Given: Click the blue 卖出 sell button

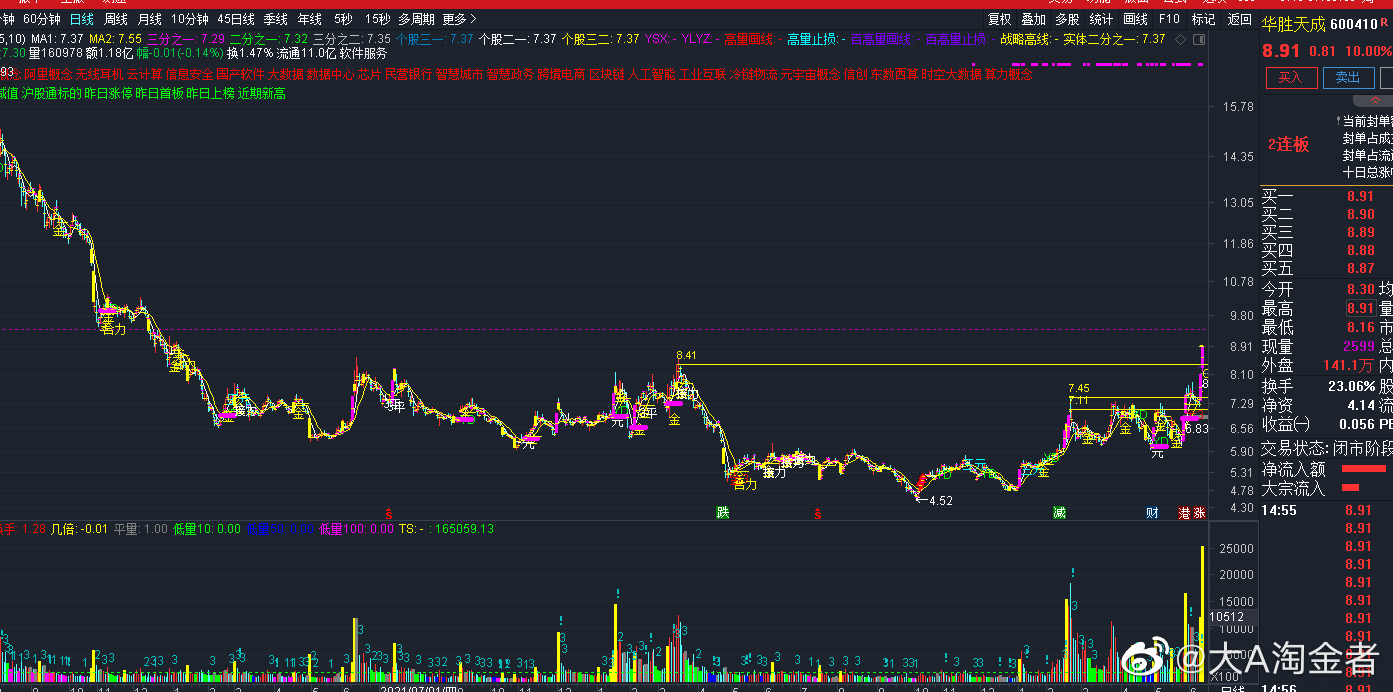Looking at the screenshot, I should (1348, 77).
